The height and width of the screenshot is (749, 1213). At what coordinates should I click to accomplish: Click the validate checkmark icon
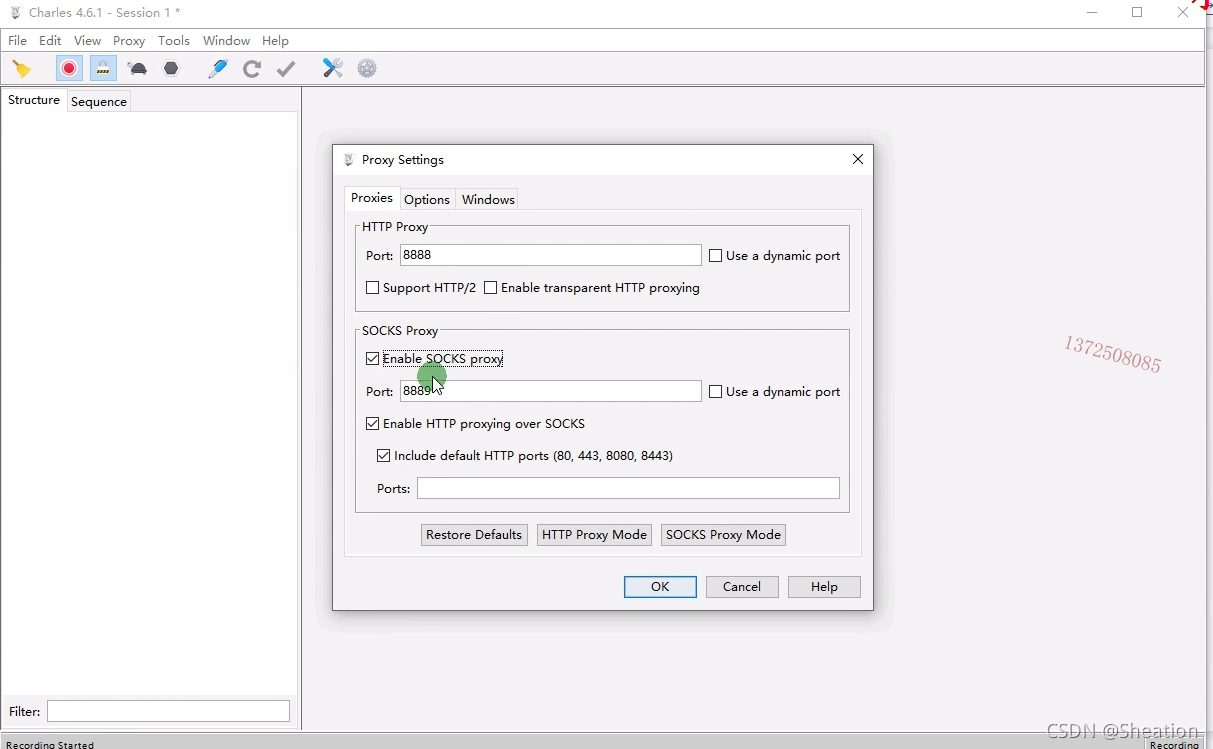point(286,68)
